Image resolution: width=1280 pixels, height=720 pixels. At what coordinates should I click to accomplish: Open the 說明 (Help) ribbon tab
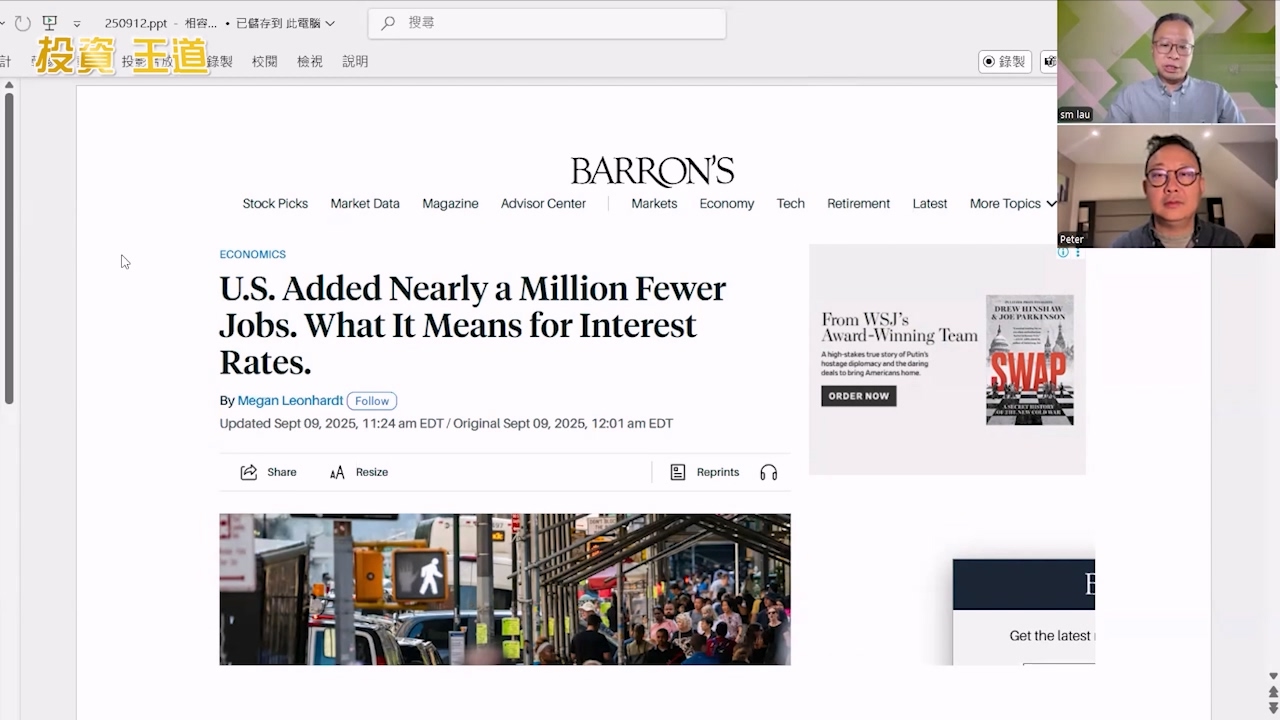[355, 62]
